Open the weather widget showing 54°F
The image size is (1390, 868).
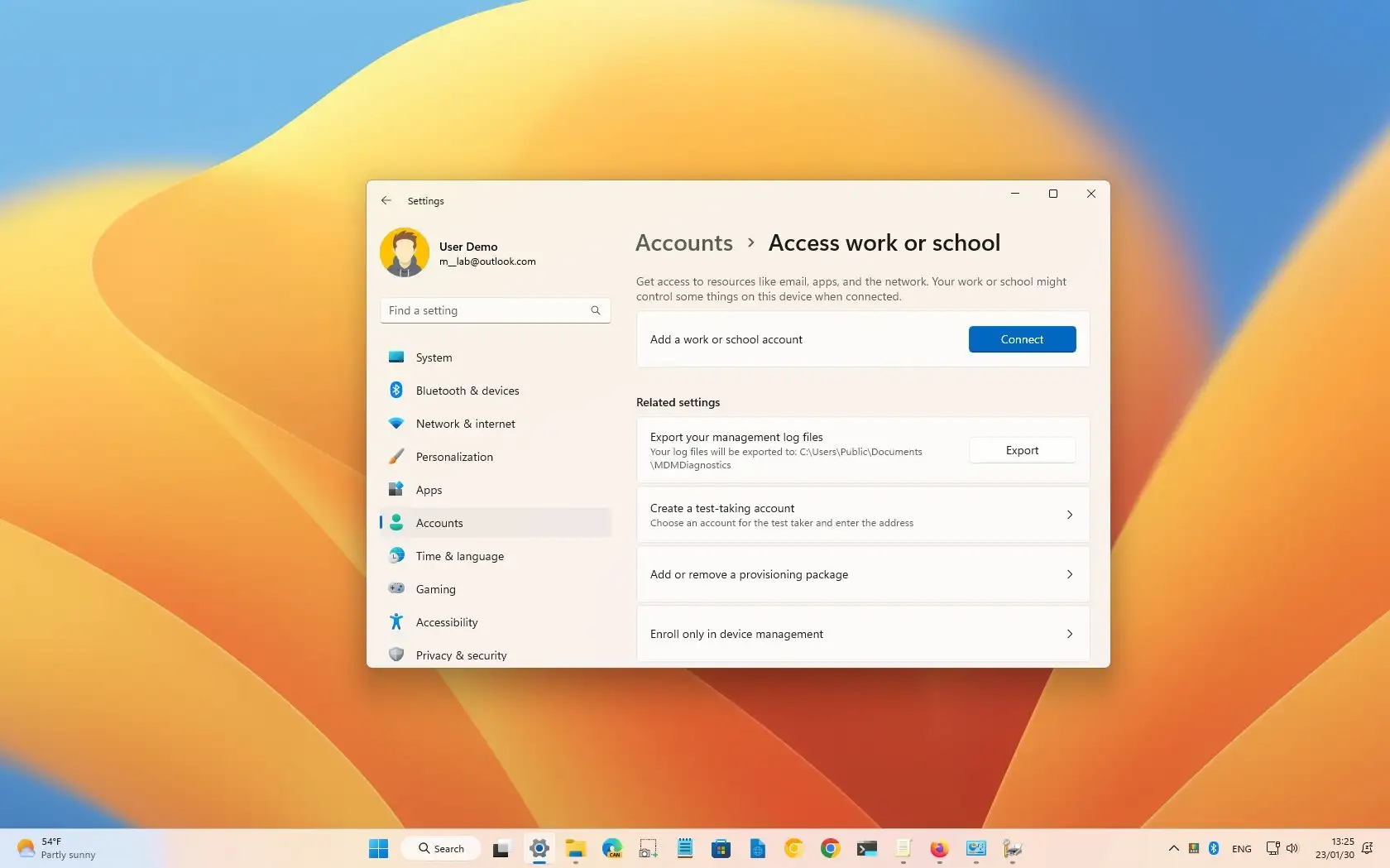click(56, 848)
